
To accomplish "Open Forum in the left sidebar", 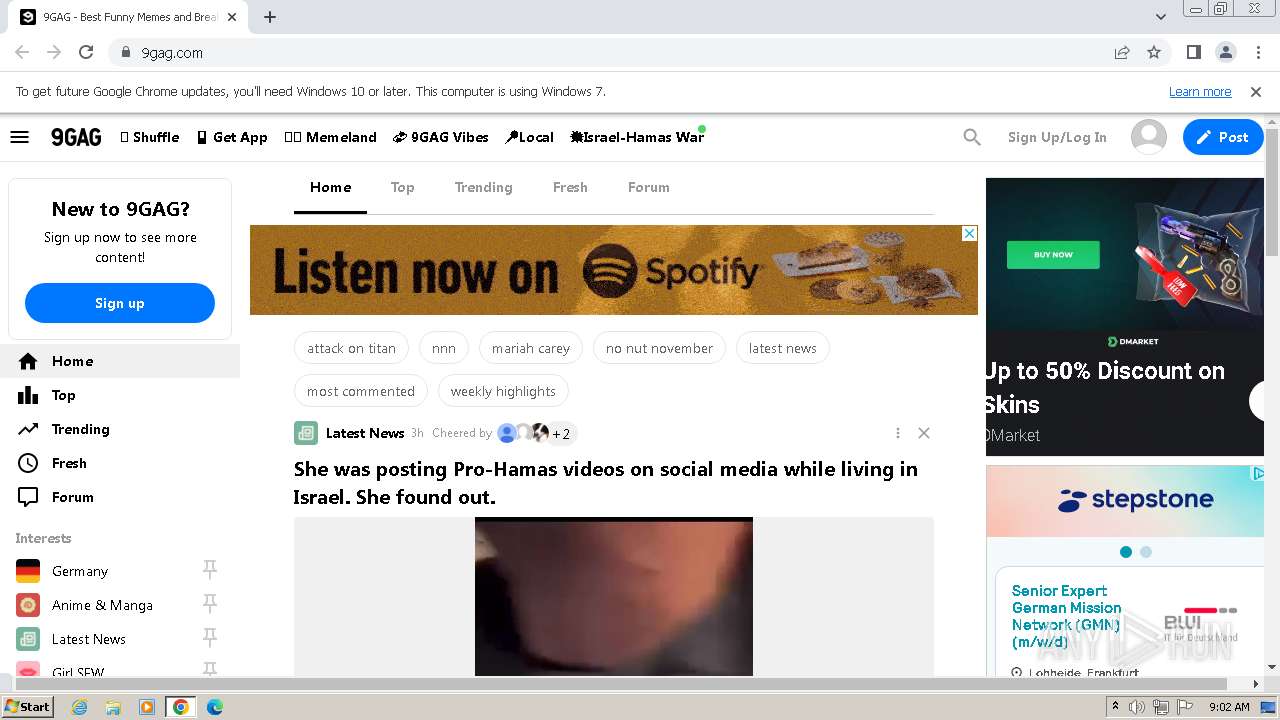I will coord(120,497).
